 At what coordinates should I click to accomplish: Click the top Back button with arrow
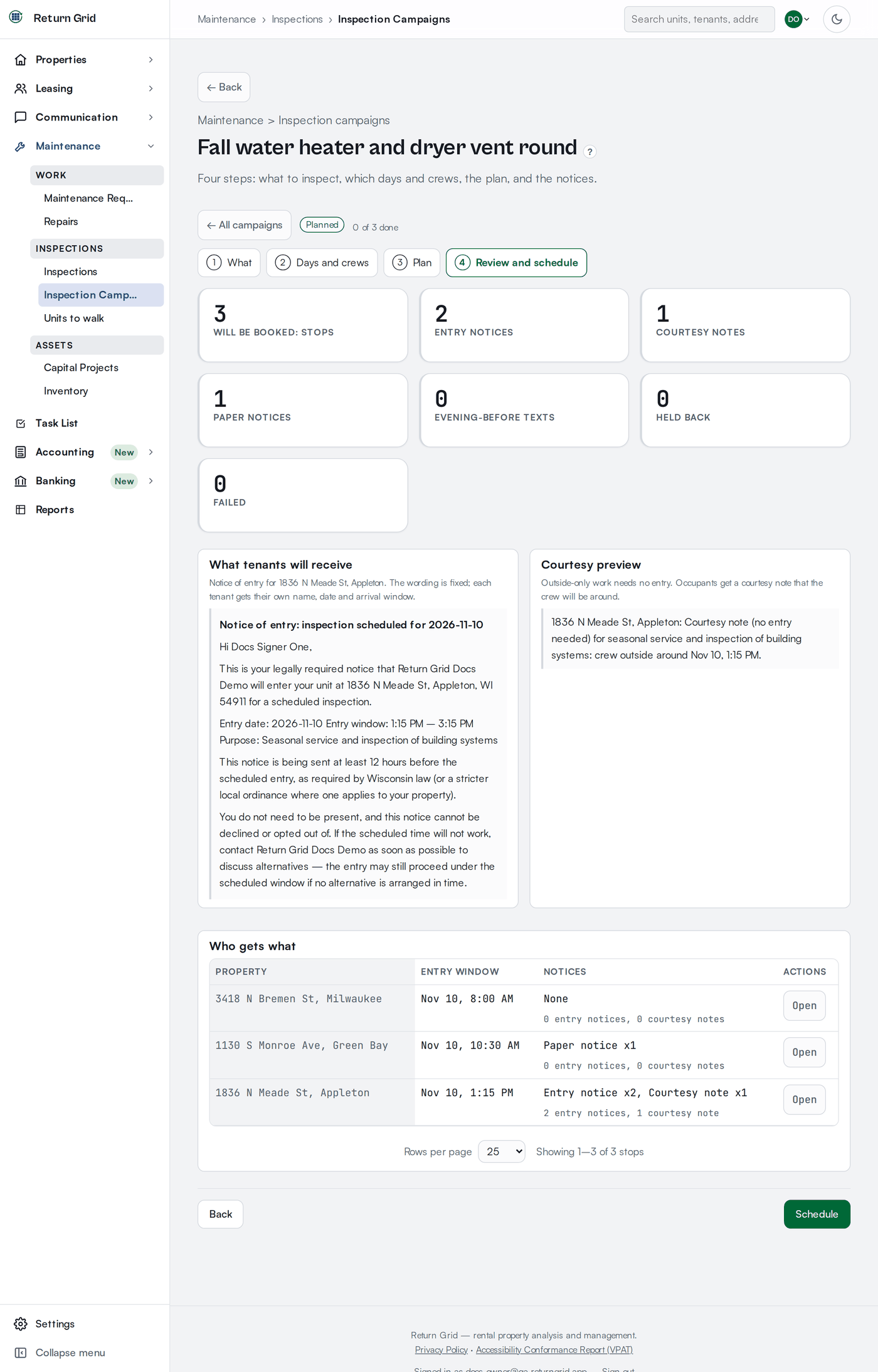pos(224,87)
